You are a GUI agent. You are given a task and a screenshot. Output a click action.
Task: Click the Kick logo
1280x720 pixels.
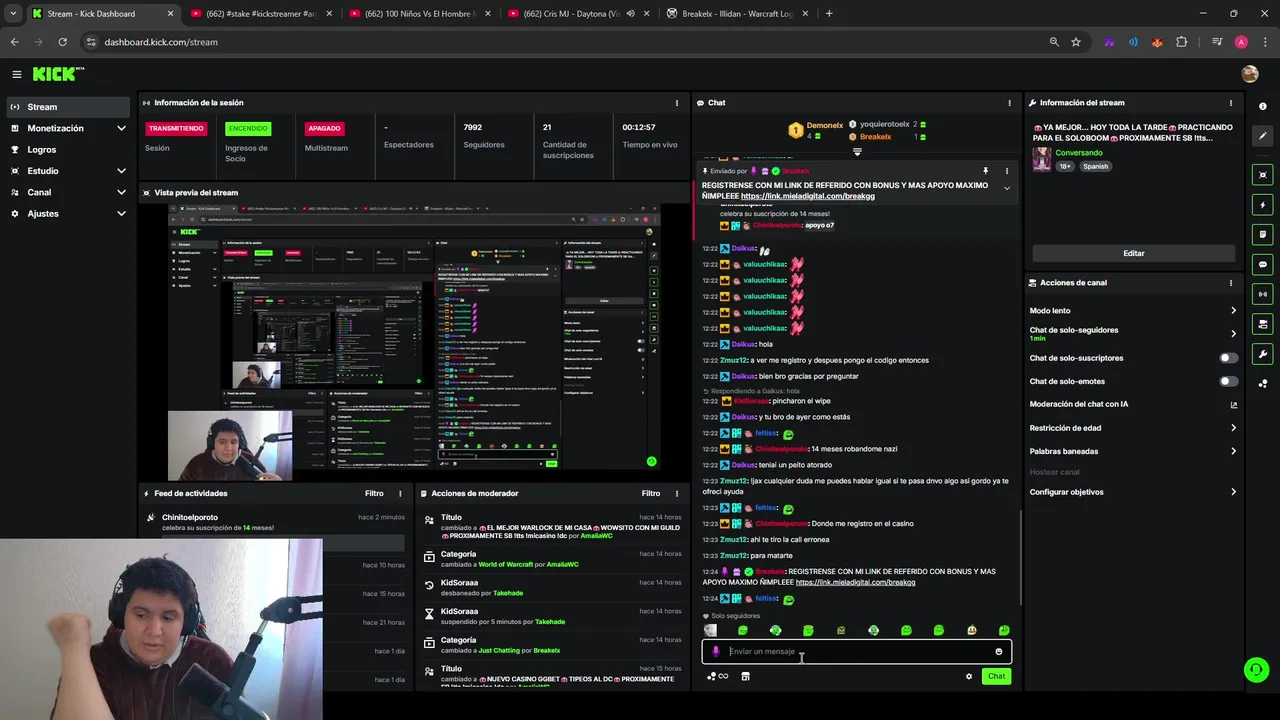coord(58,74)
